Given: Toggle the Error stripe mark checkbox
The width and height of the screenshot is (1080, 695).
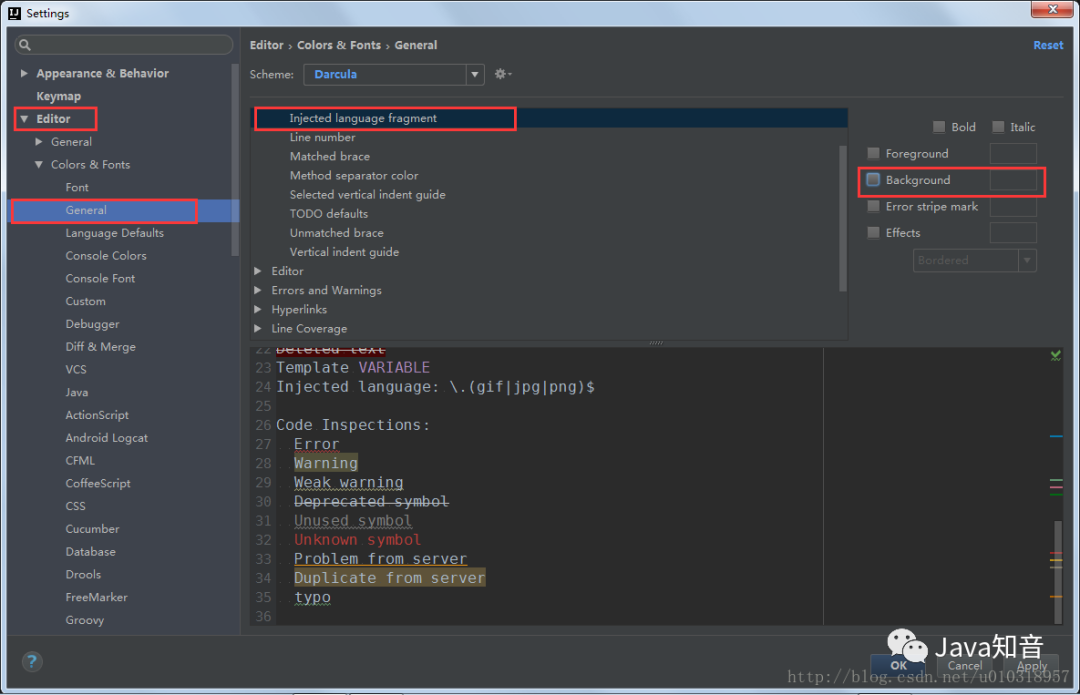Looking at the screenshot, I should pos(873,206).
